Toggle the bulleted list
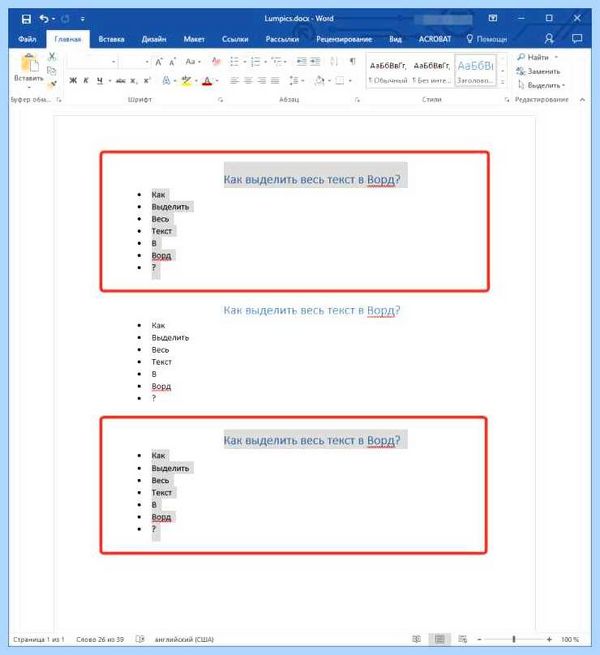This screenshot has width=600, height=655. (x=234, y=62)
